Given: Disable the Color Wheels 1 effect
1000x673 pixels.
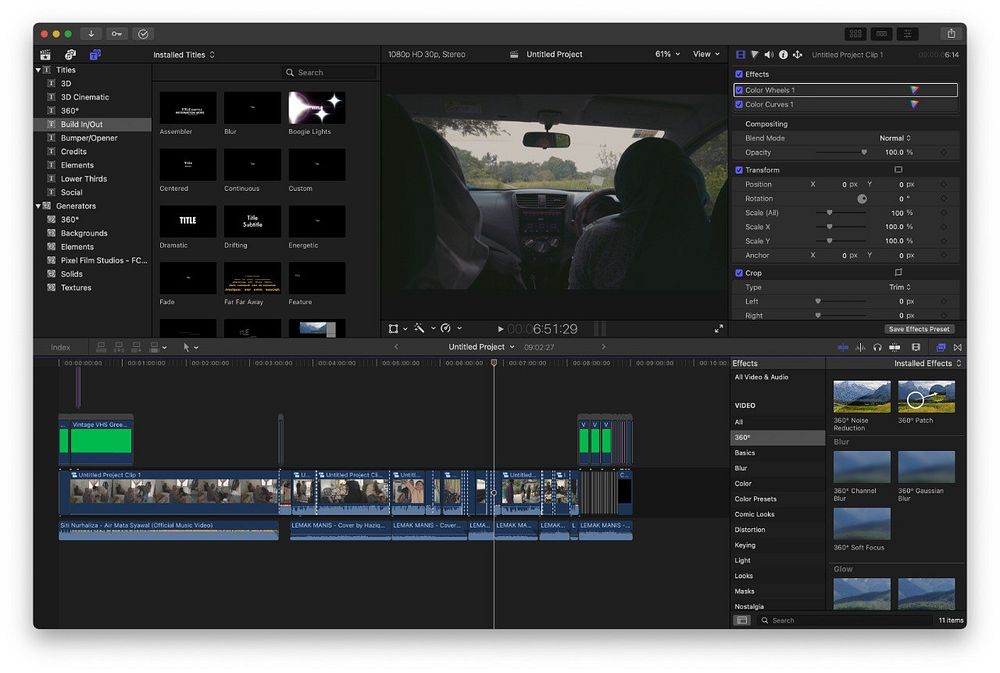Looking at the screenshot, I should 739,90.
